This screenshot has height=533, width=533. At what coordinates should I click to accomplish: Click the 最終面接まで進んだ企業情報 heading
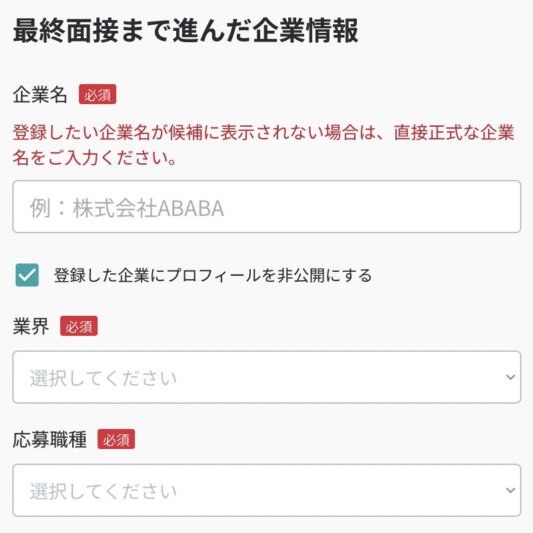pyautogui.click(x=186, y=31)
